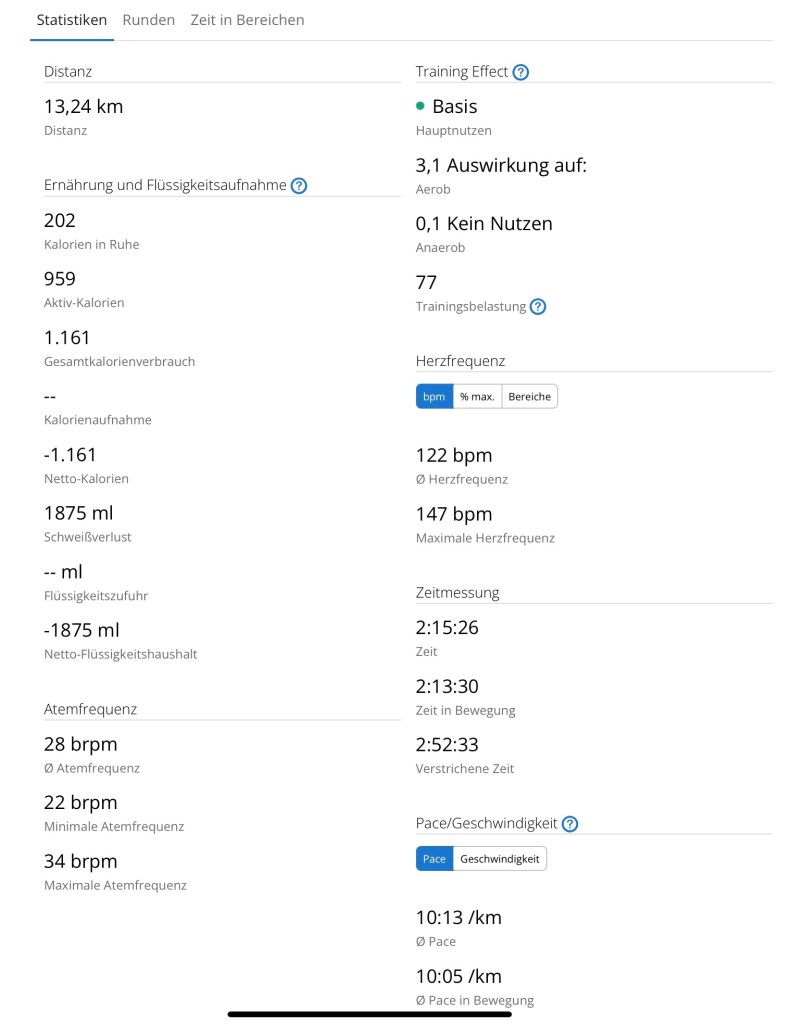The image size is (804, 1024).
Task: Select the Pace display option
Action: coord(434,859)
